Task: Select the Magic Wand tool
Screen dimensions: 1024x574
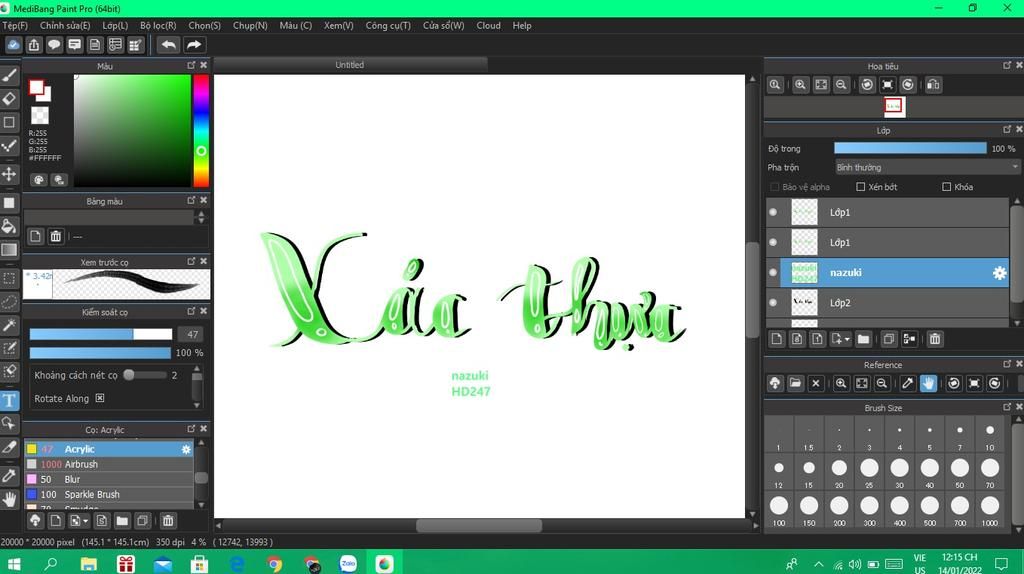Action: pyautogui.click(x=9, y=325)
